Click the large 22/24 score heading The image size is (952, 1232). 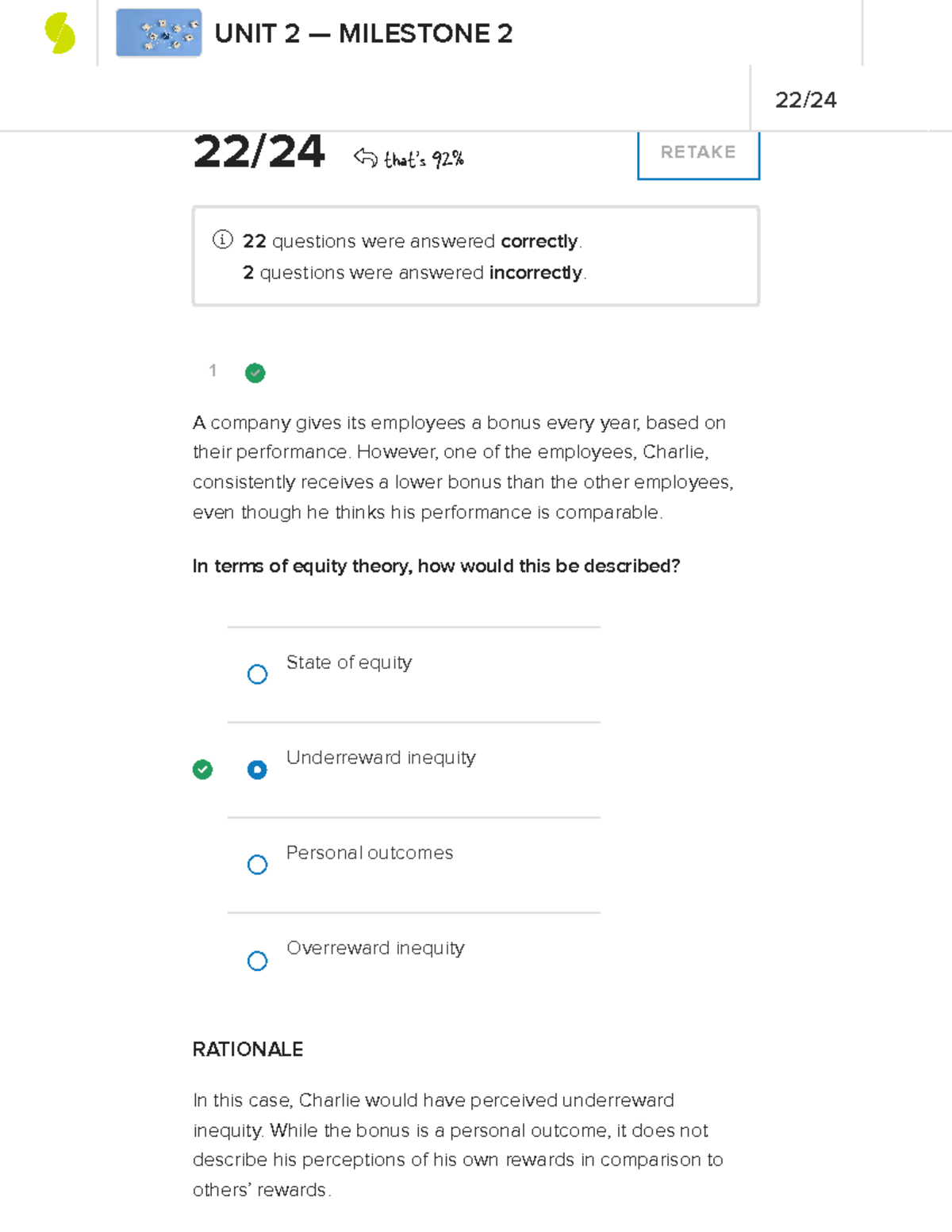click(x=259, y=152)
